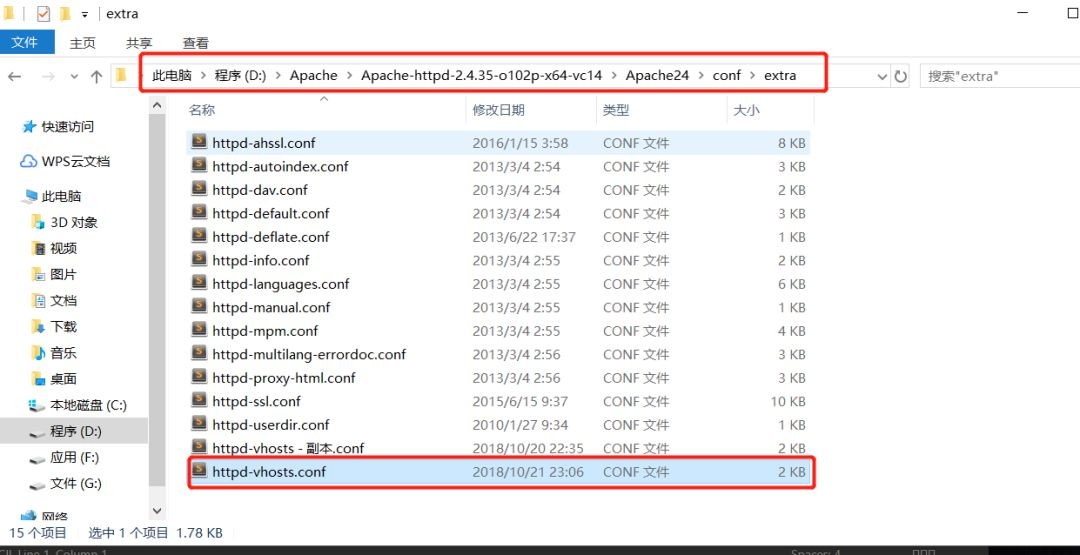The width and height of the screenshot is (1080, 555).
Task: Click 程序 (D:) in the address breadcrumb
Action: point(240,76)
